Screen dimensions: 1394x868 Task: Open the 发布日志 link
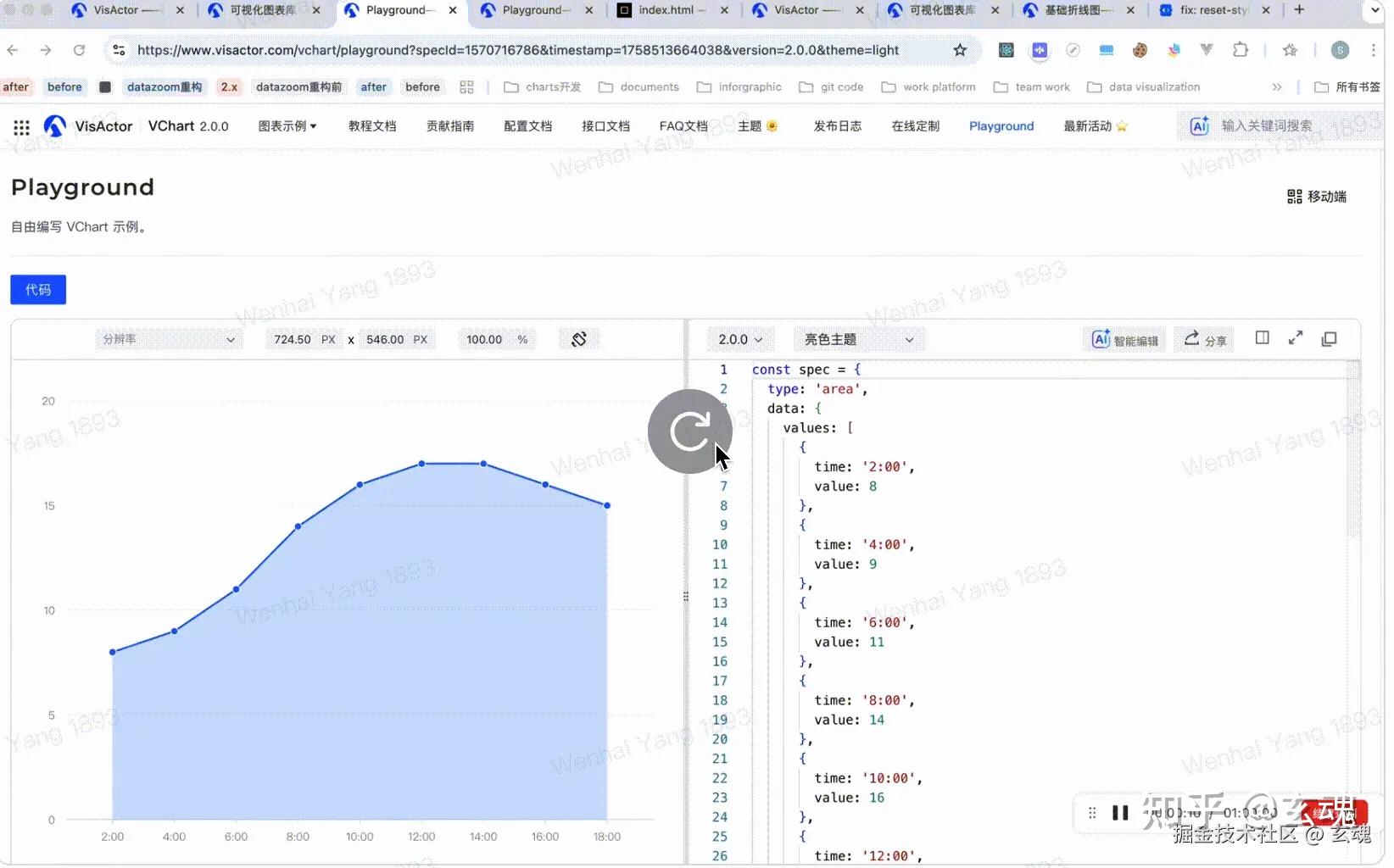click(837, 125)
